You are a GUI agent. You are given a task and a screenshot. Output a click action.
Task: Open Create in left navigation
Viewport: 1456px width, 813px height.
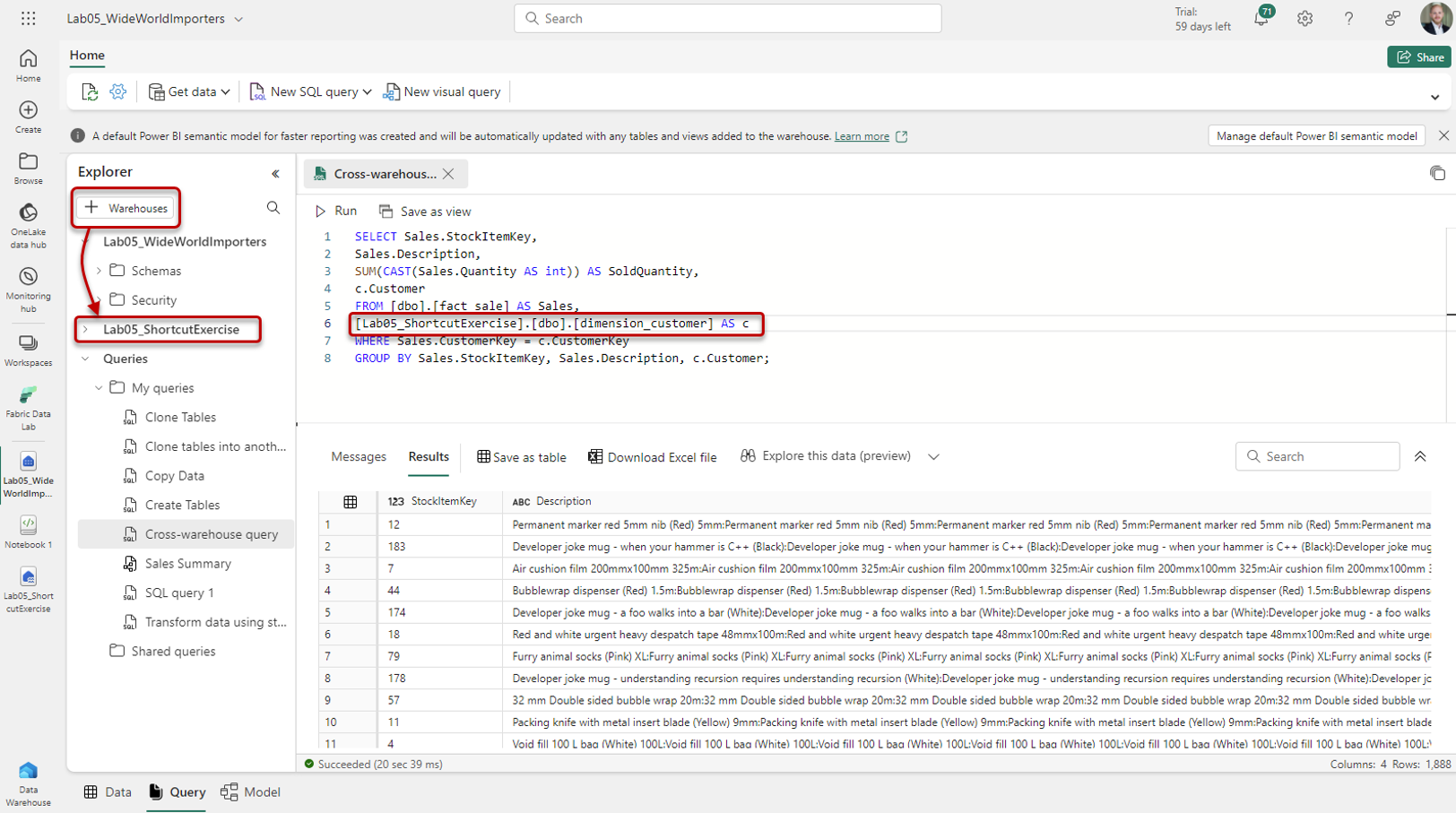coord(28,117)
